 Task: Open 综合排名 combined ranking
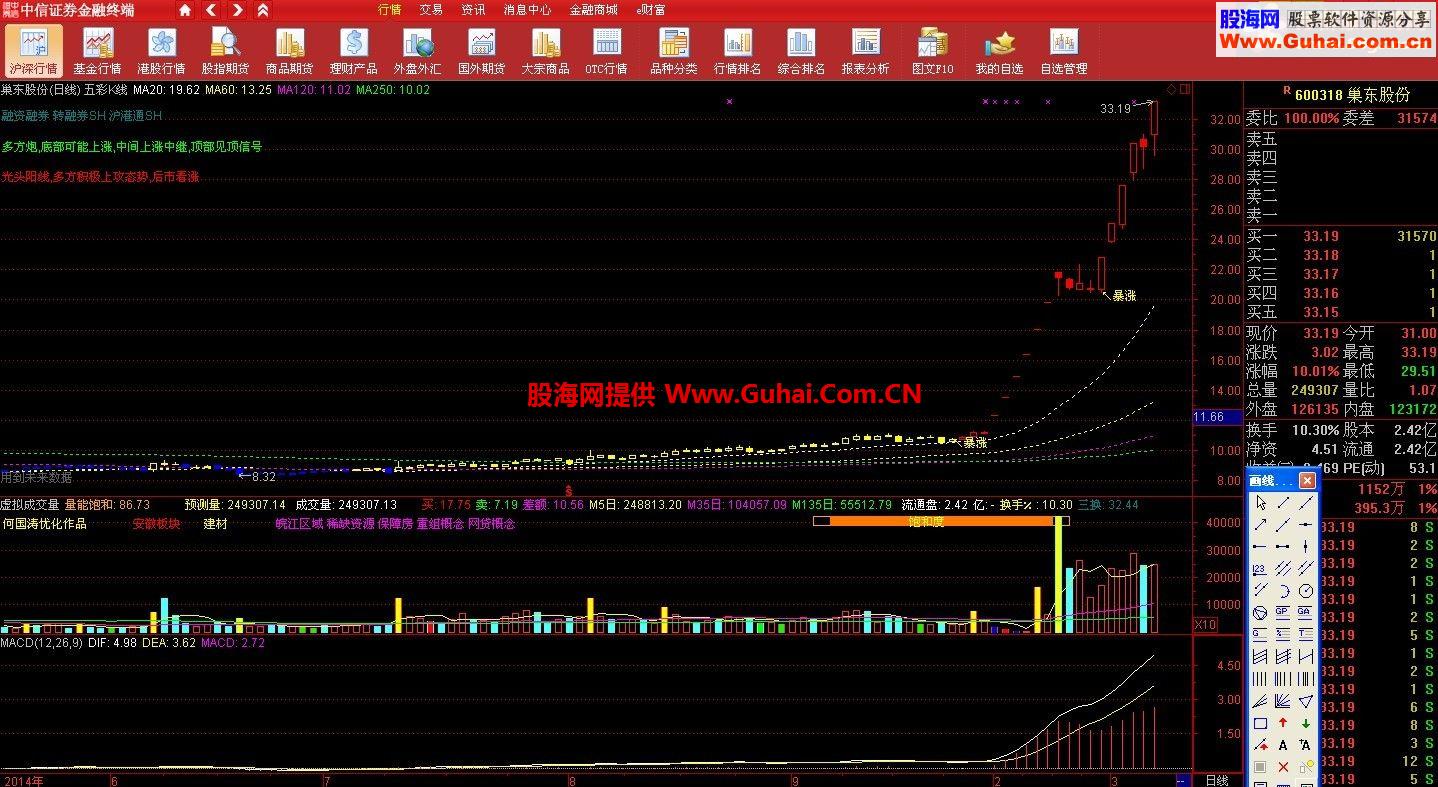click(x=801, y=51)
